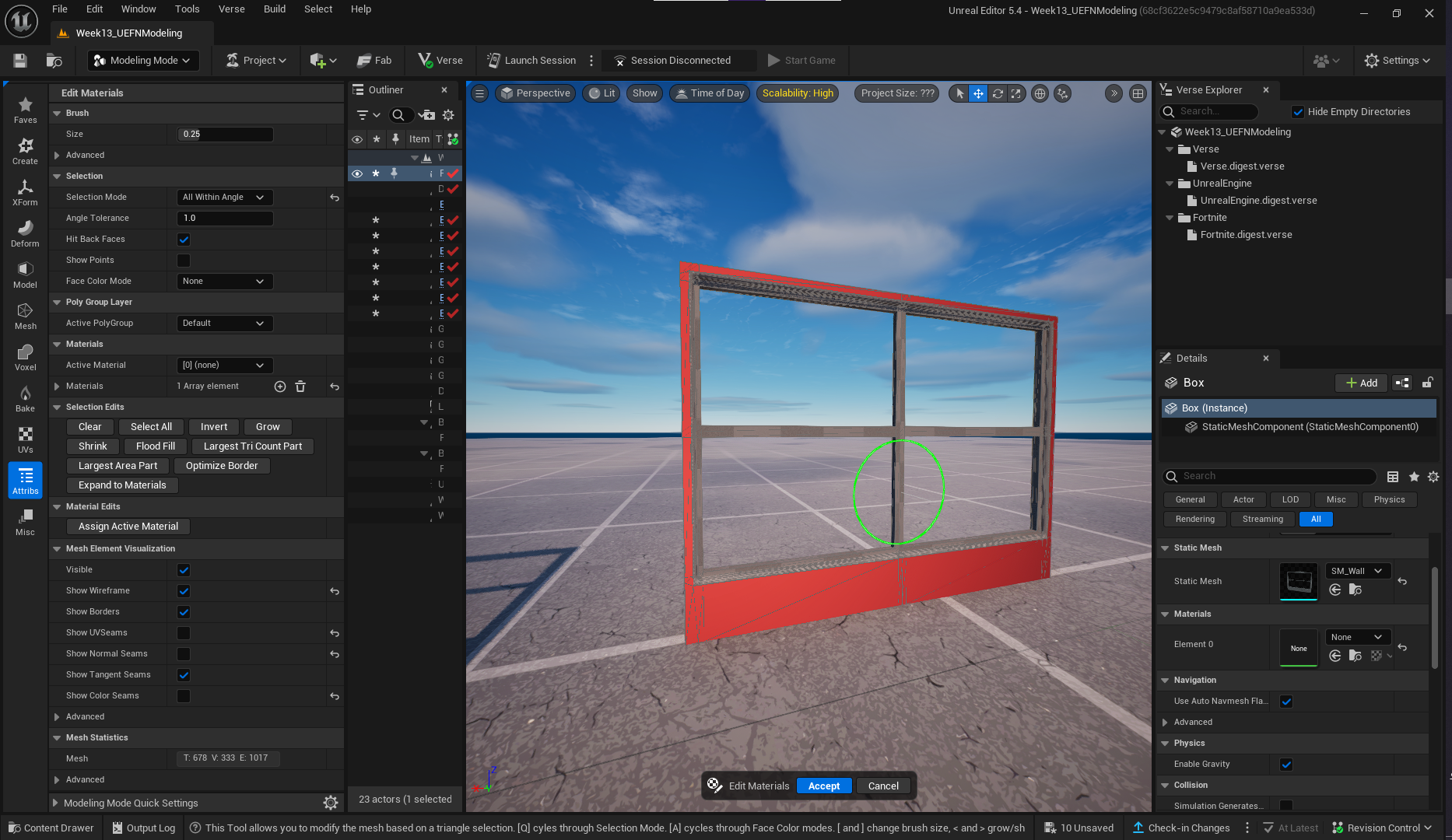This screenshot has height=840, width=1452.
Task: Accept the Edit Materials tool
Action: click(824, 786)
